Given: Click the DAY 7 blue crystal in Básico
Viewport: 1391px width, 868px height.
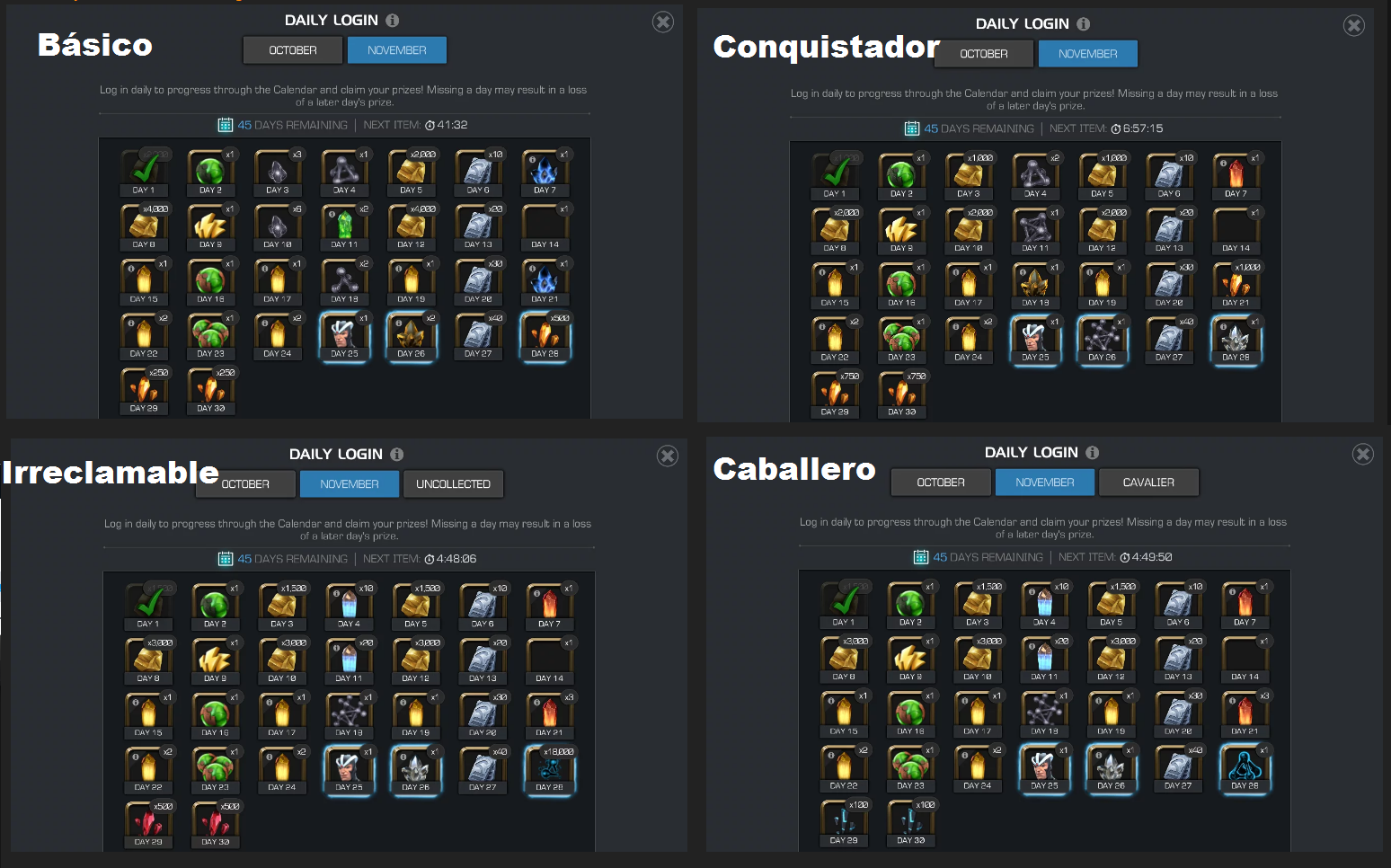Looking at the screenshot, I should 545,172.
